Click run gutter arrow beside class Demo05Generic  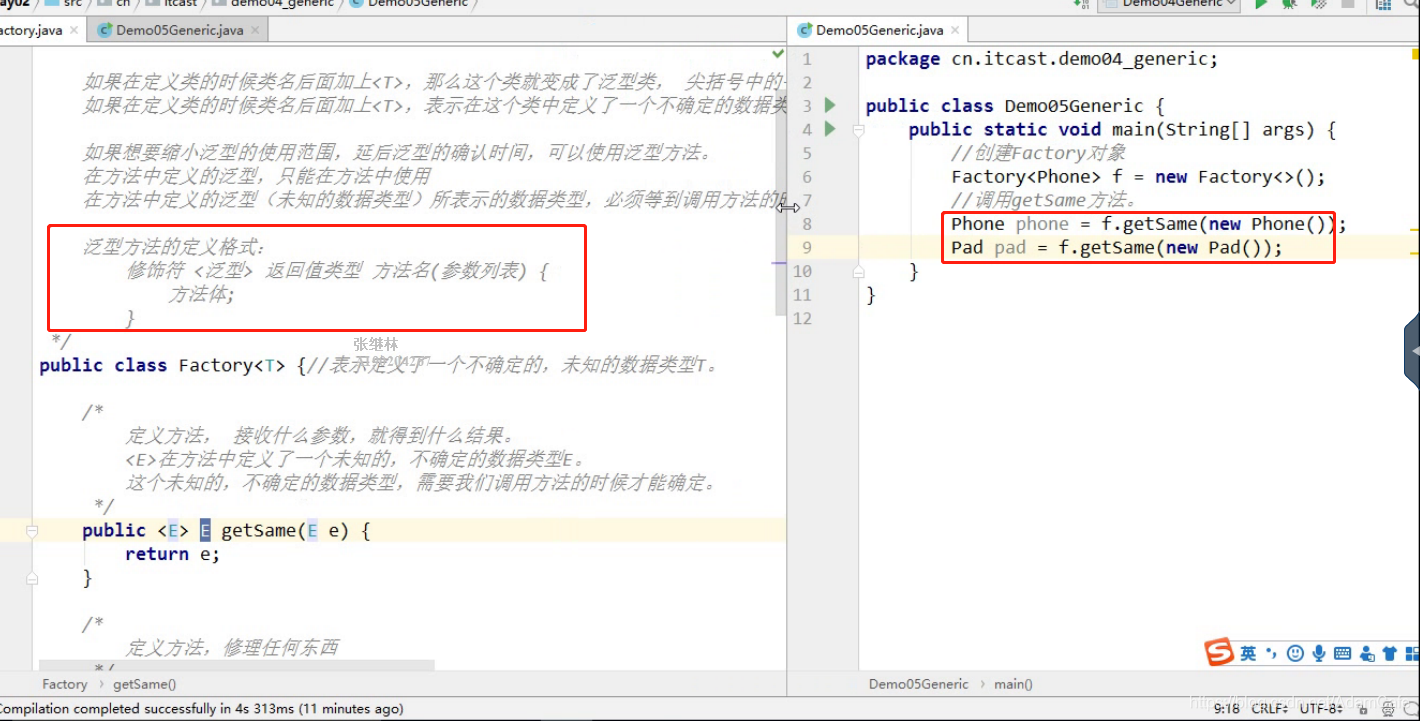point(830,105)
